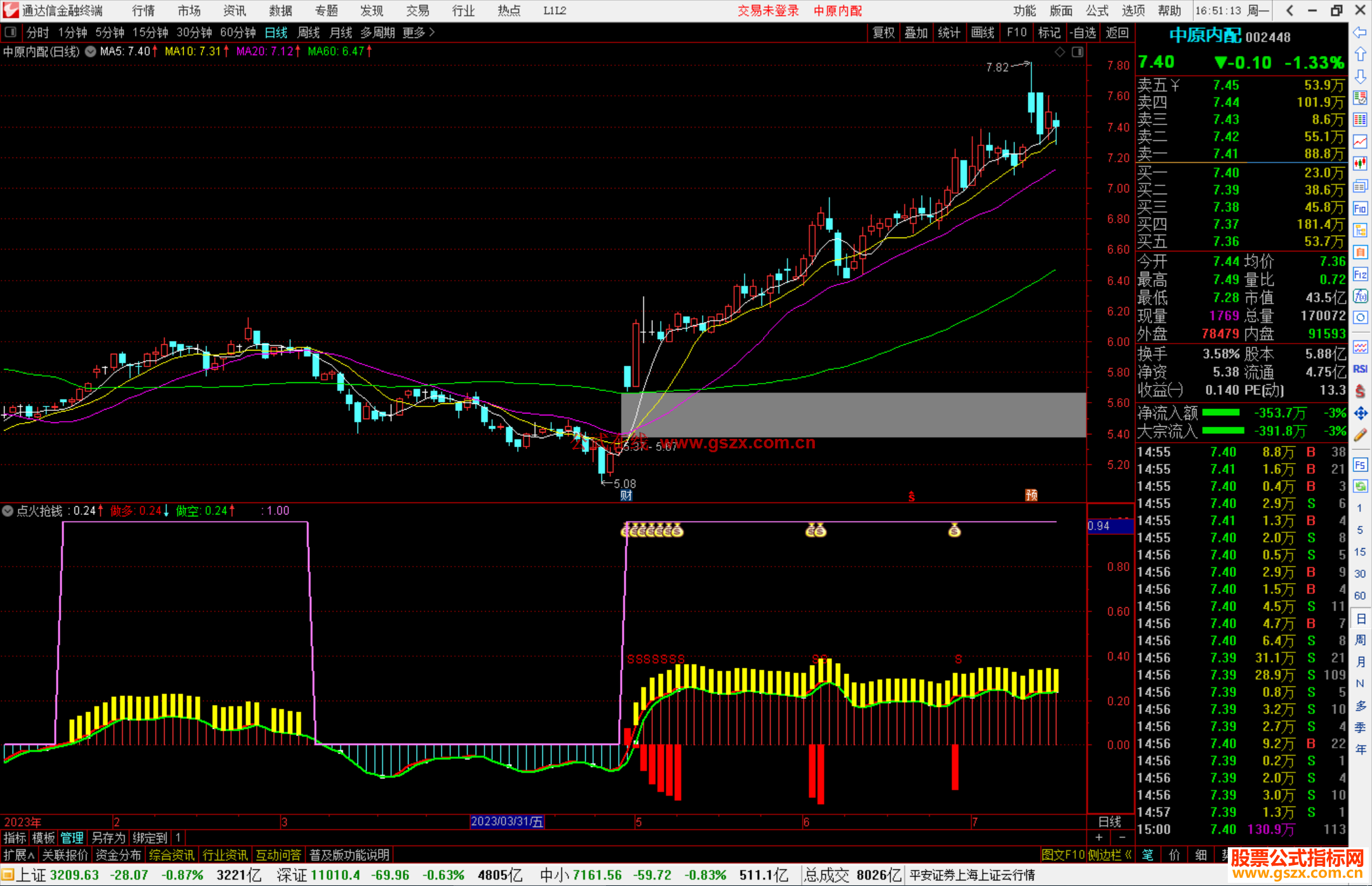Open the candlestick chart icon in sidebar

pyautogui.click(x=1360, y=164)
